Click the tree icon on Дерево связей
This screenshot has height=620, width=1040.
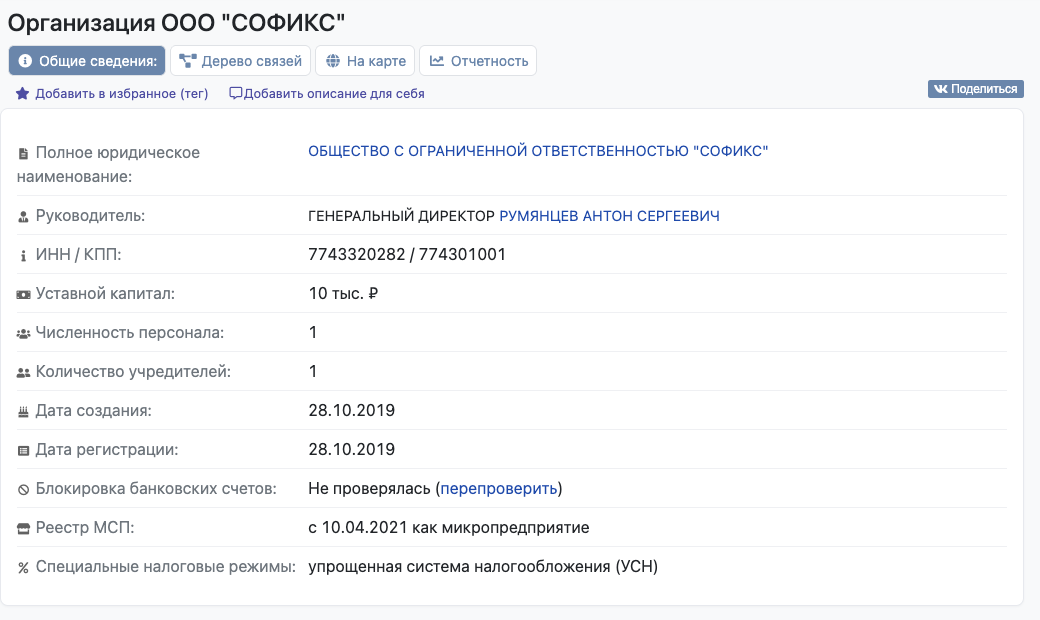point(188,61)
